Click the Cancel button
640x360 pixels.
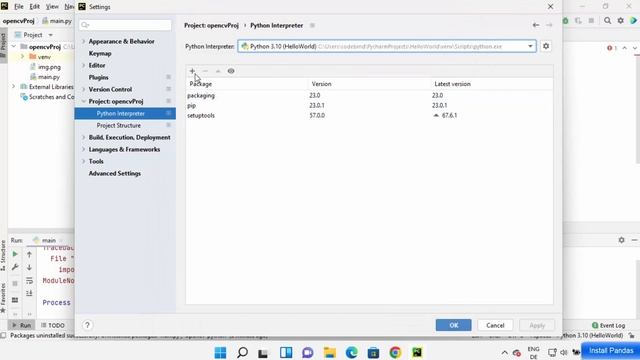[495, 325]
